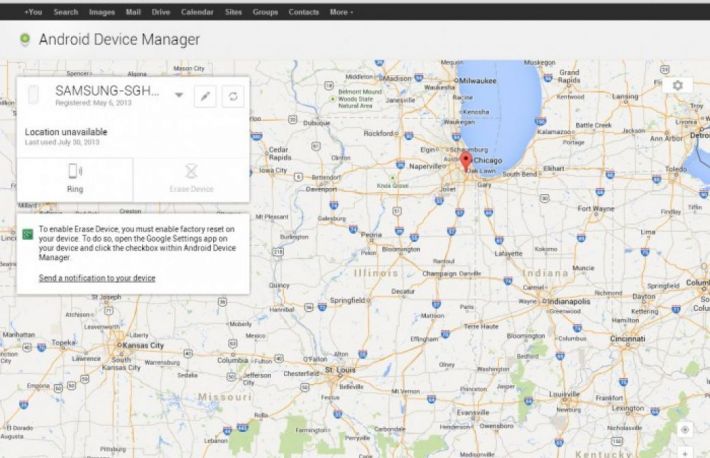Screen dimensions: 710x458
Task: Click the Android Device Manager logo pin
Action: tap(24, 40)
